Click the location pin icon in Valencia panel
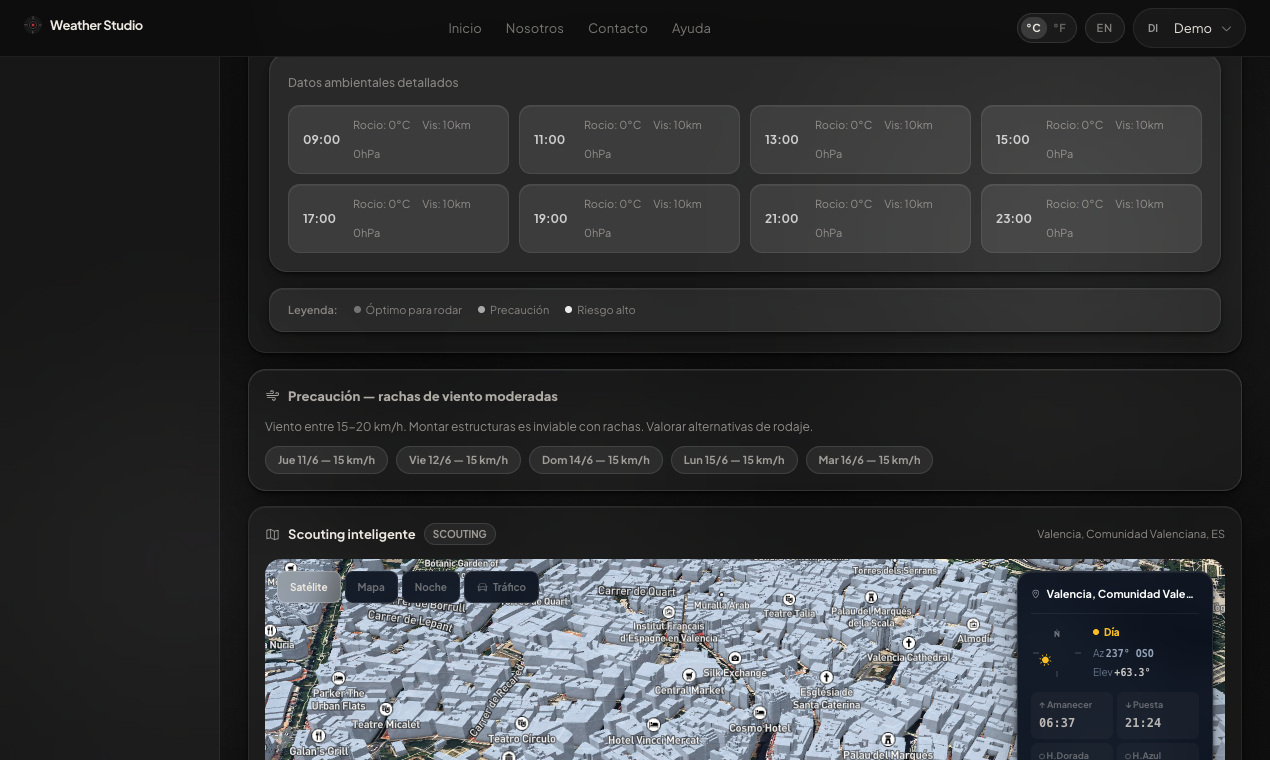 tap(1035, 594)
